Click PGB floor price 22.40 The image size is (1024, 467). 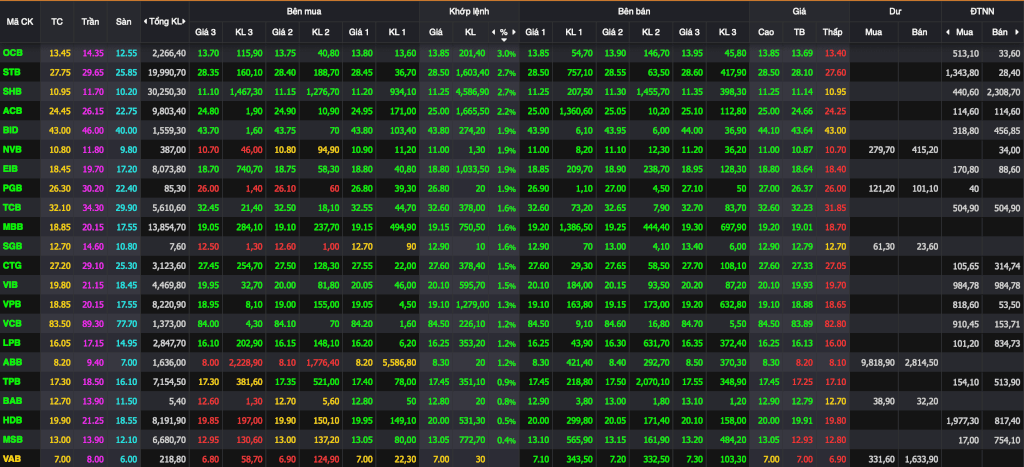pos(126,189)
